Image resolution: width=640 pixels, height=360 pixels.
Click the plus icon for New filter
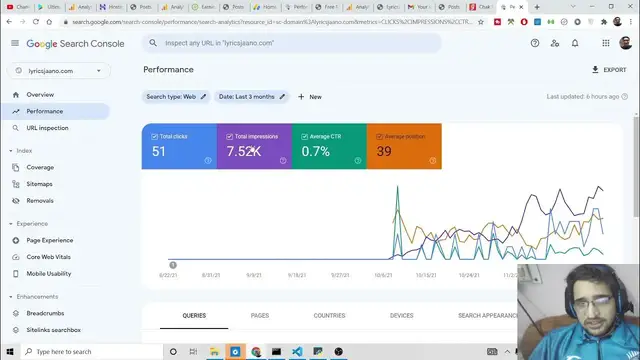point(301,97)
